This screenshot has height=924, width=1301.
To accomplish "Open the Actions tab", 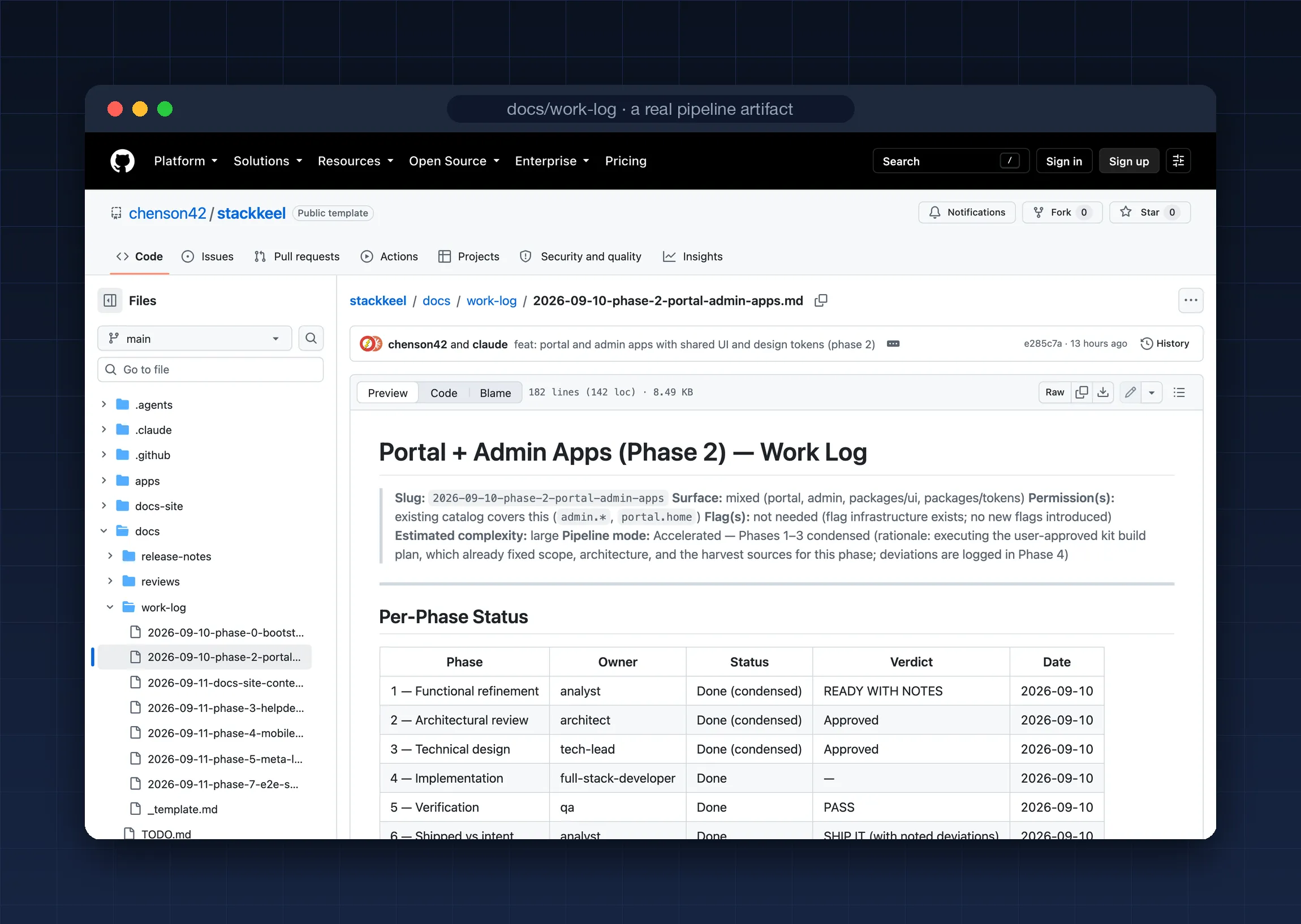I will pos(389,257).
